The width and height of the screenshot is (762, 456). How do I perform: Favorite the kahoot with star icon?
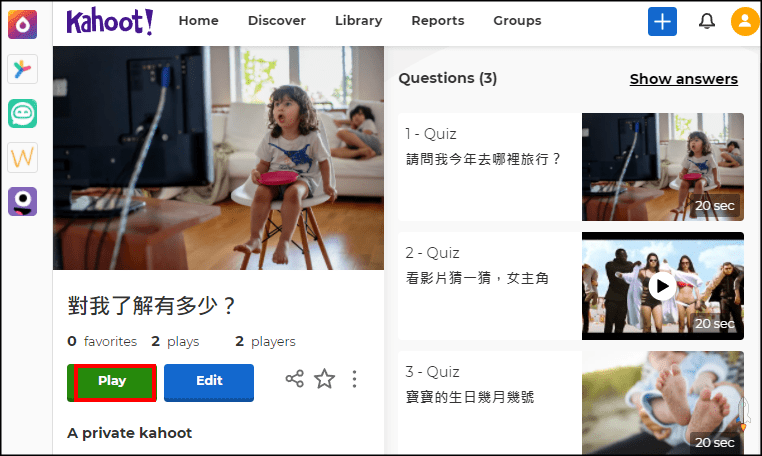[324, 379]
